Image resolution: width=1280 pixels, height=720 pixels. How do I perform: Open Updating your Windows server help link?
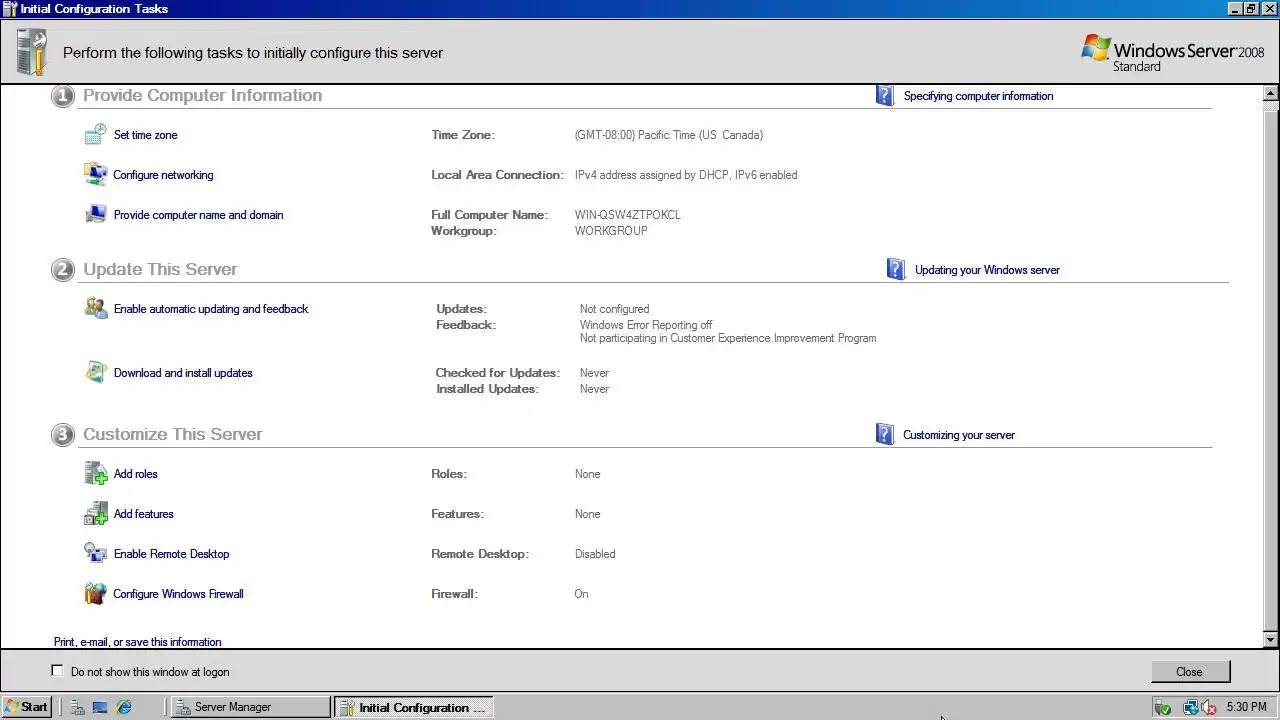[987, 270]
